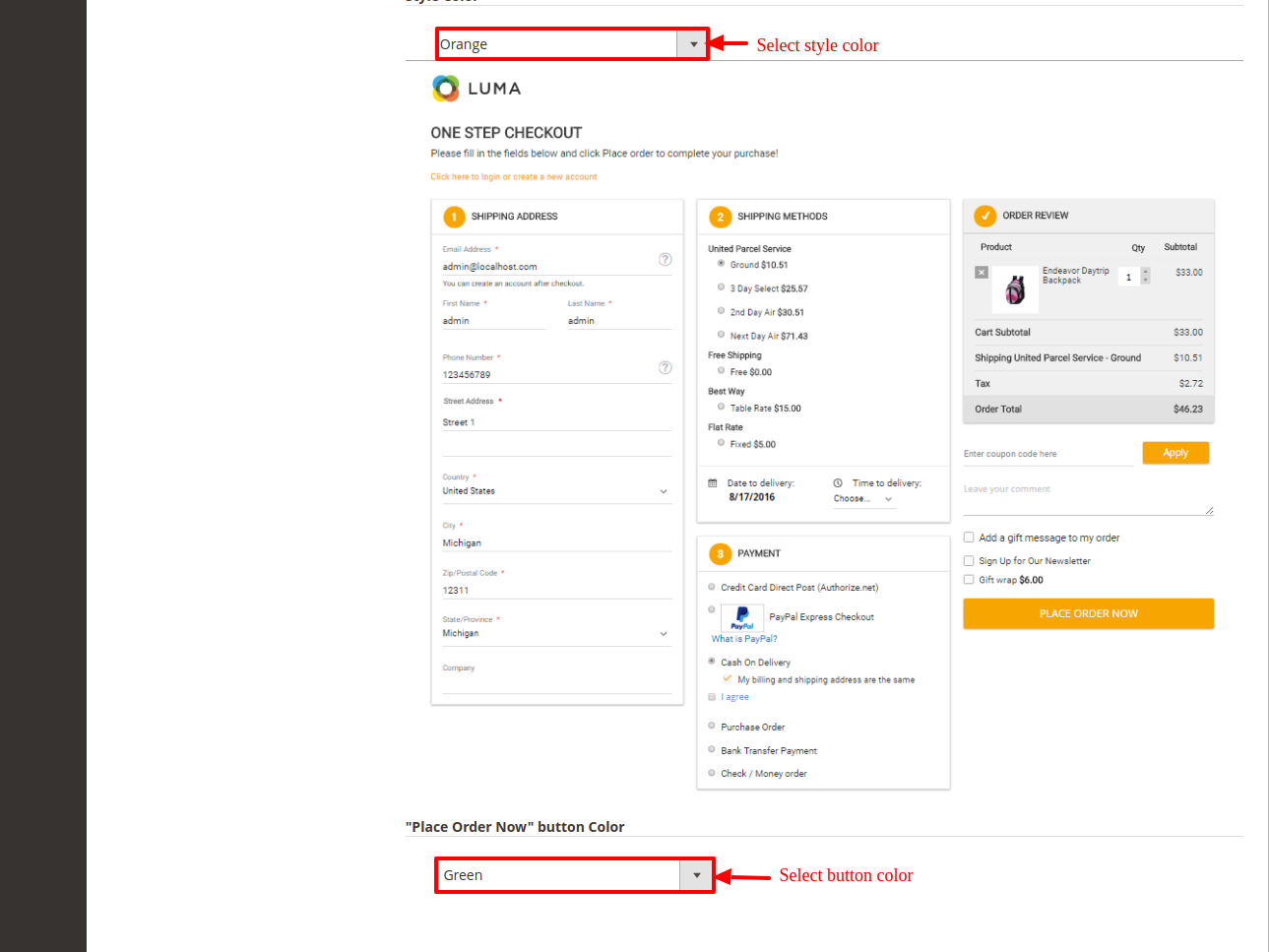Expand the United States country dropdown

[x=556, y=491]
